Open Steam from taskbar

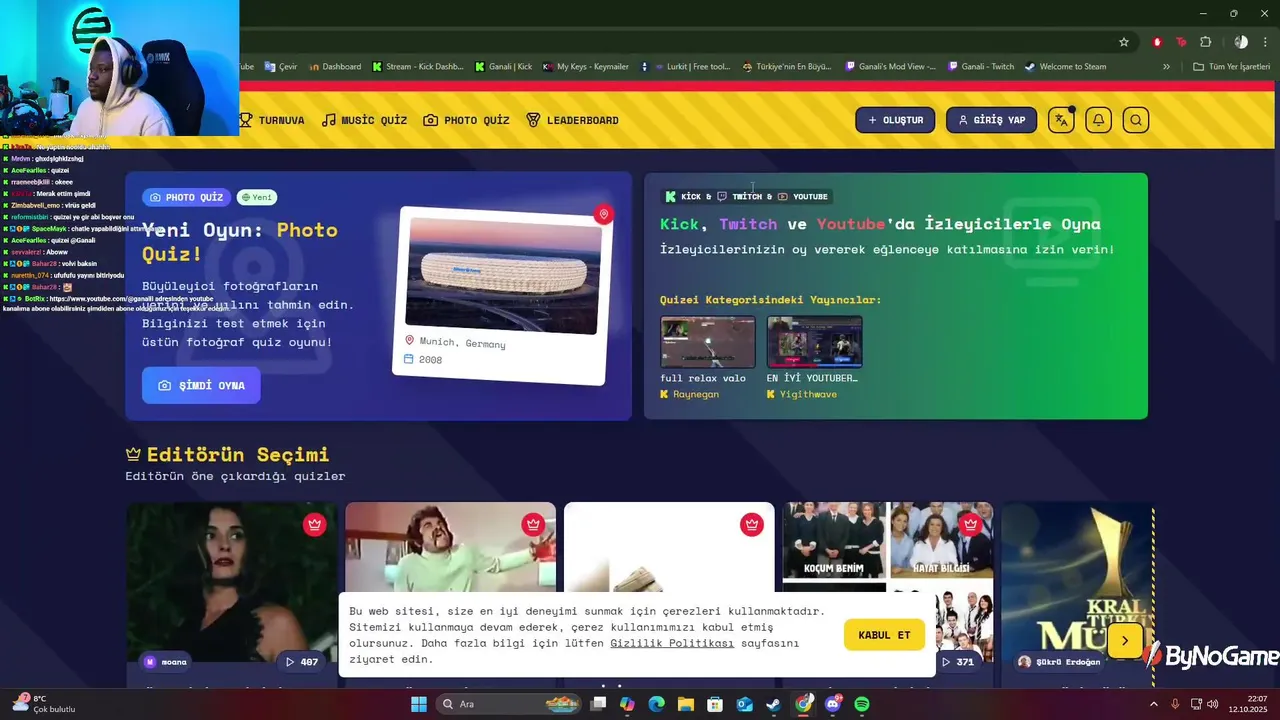click(x=774, y=704)
